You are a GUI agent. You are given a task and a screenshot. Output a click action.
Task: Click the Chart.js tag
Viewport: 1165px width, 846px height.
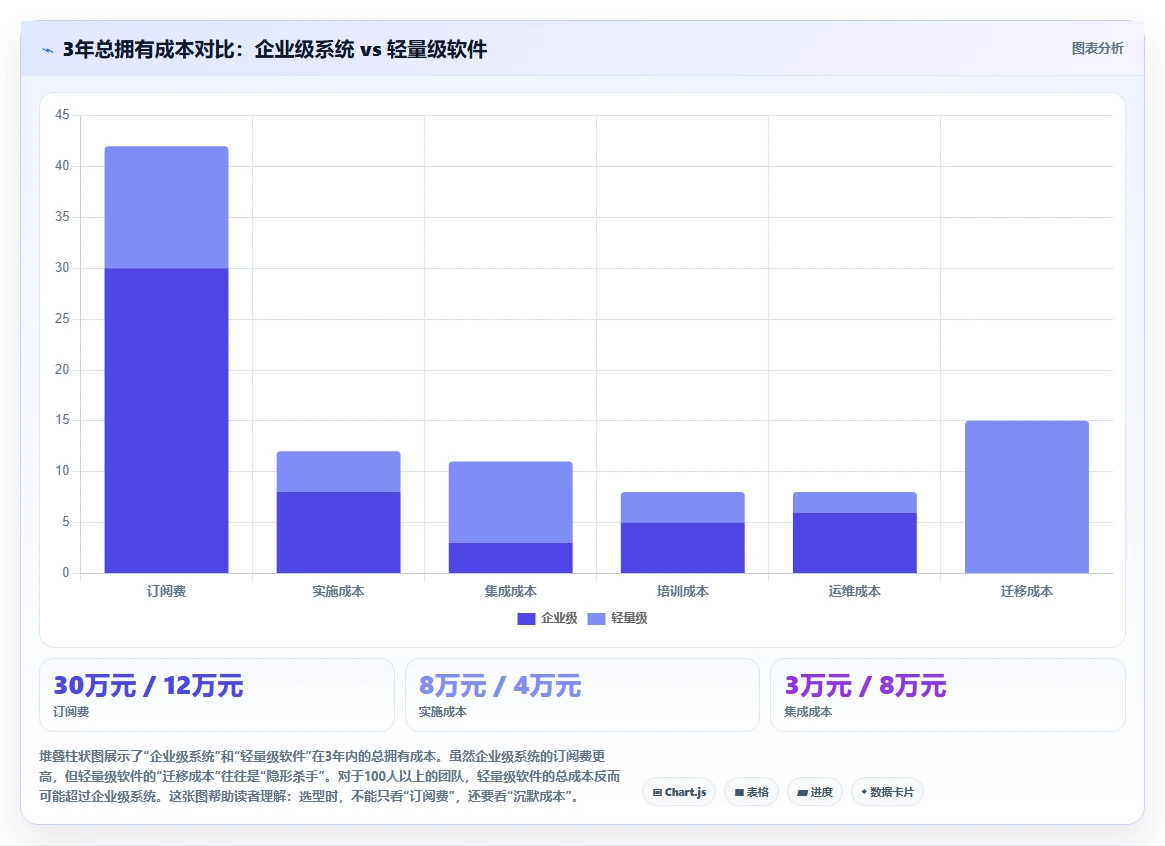click(x=679, y=792)
